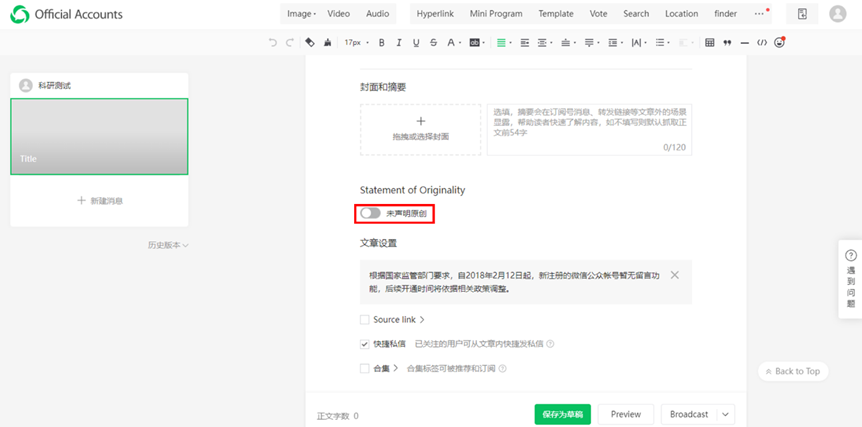Expand the 历史版本 version history

[167, 245]
